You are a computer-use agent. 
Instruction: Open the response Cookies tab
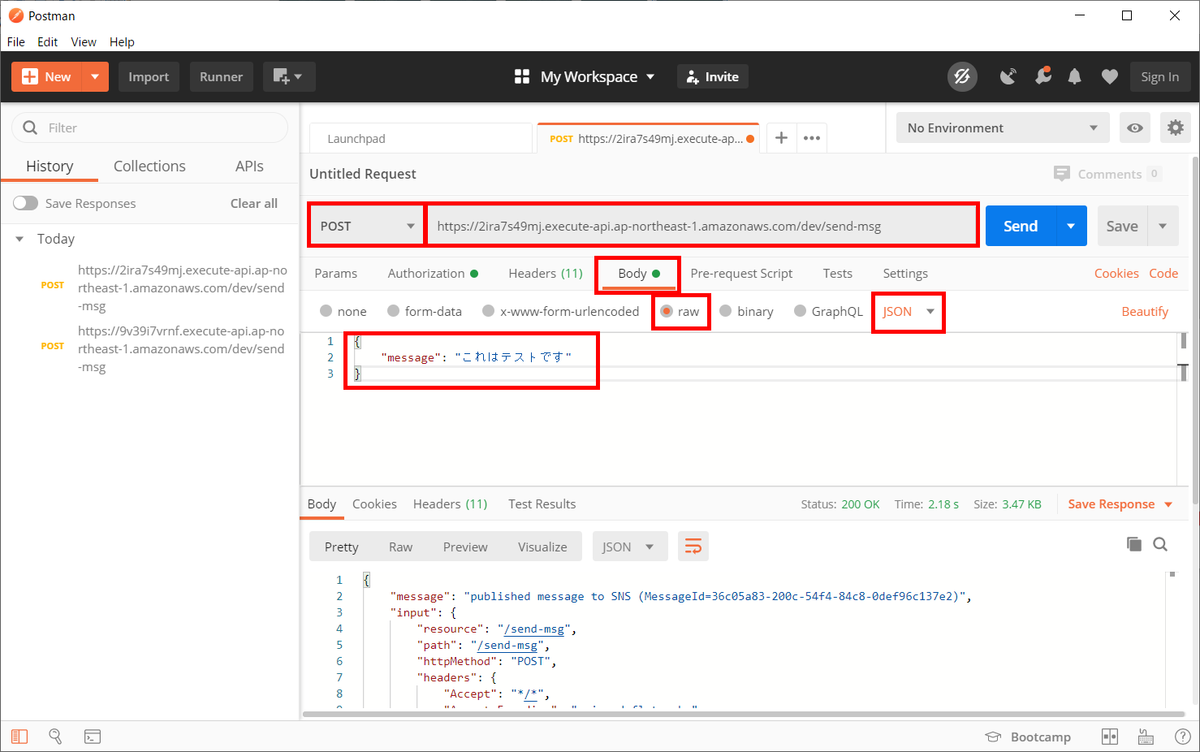point(374,504)
